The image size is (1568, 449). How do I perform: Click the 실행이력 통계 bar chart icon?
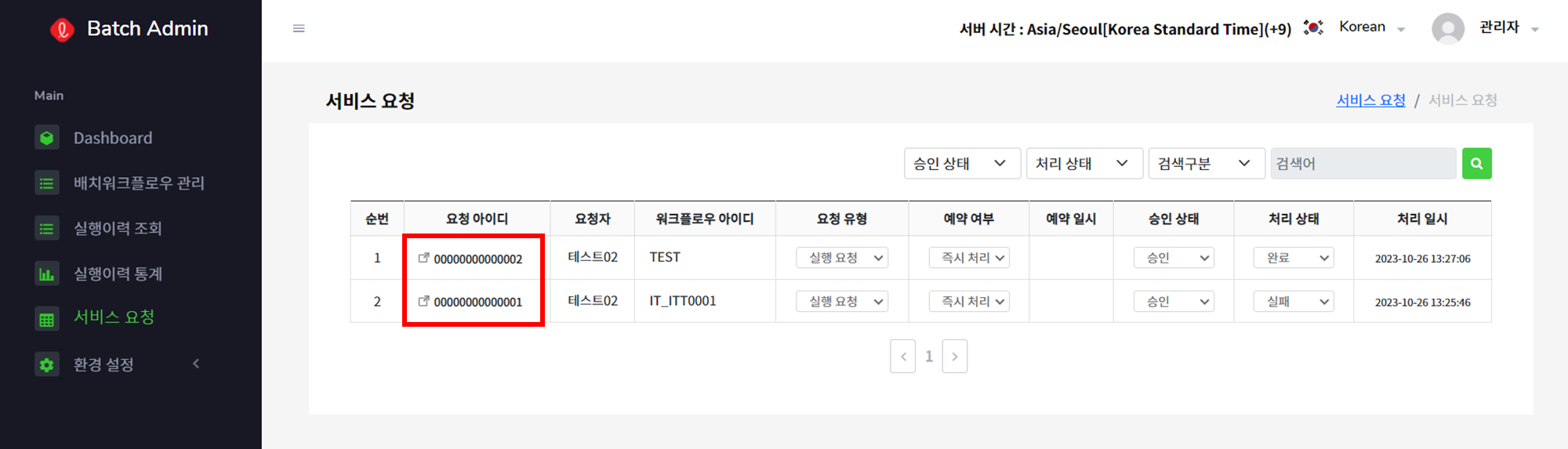pos(47,273)
